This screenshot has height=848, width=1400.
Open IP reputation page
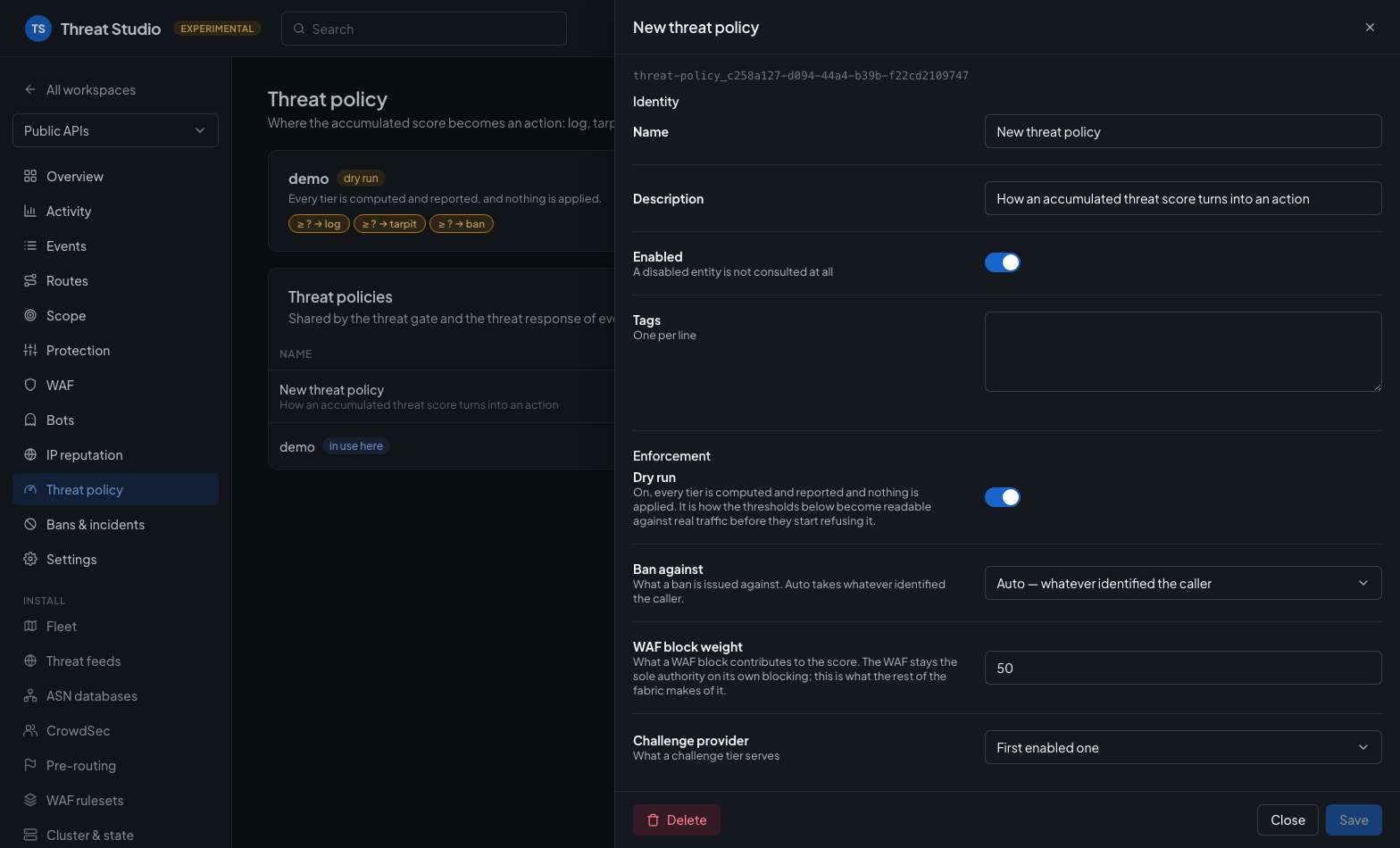[115, 454]
